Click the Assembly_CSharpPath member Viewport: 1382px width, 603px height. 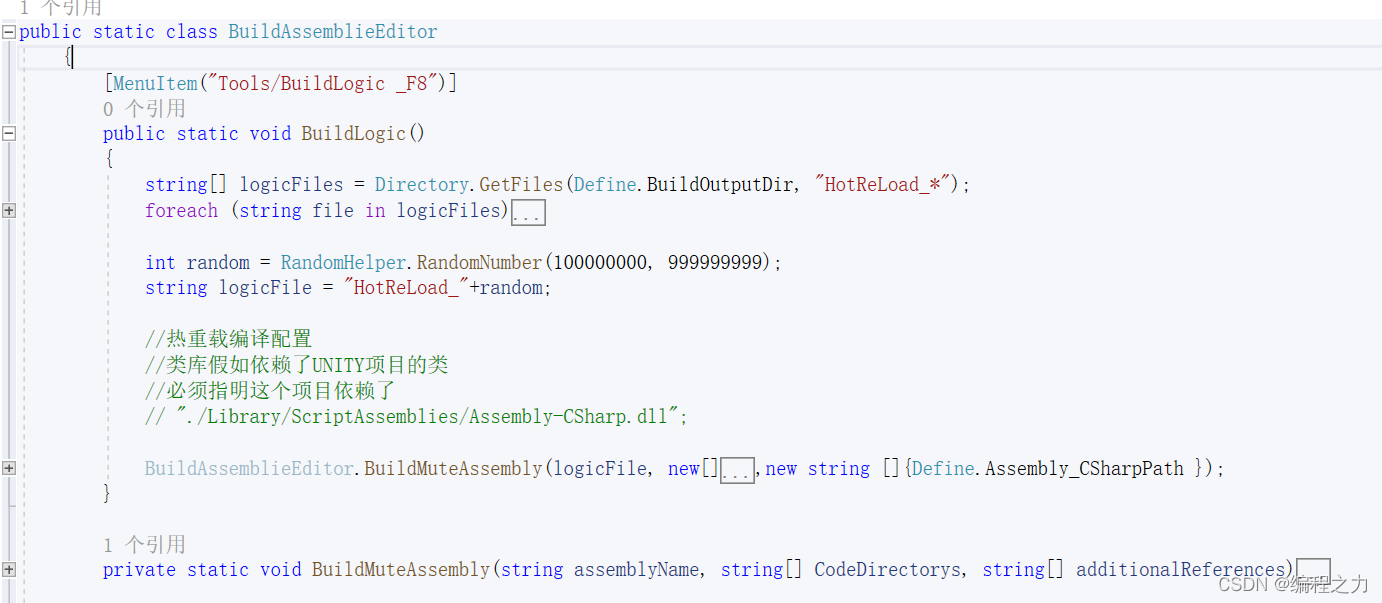click(1084, 468)
